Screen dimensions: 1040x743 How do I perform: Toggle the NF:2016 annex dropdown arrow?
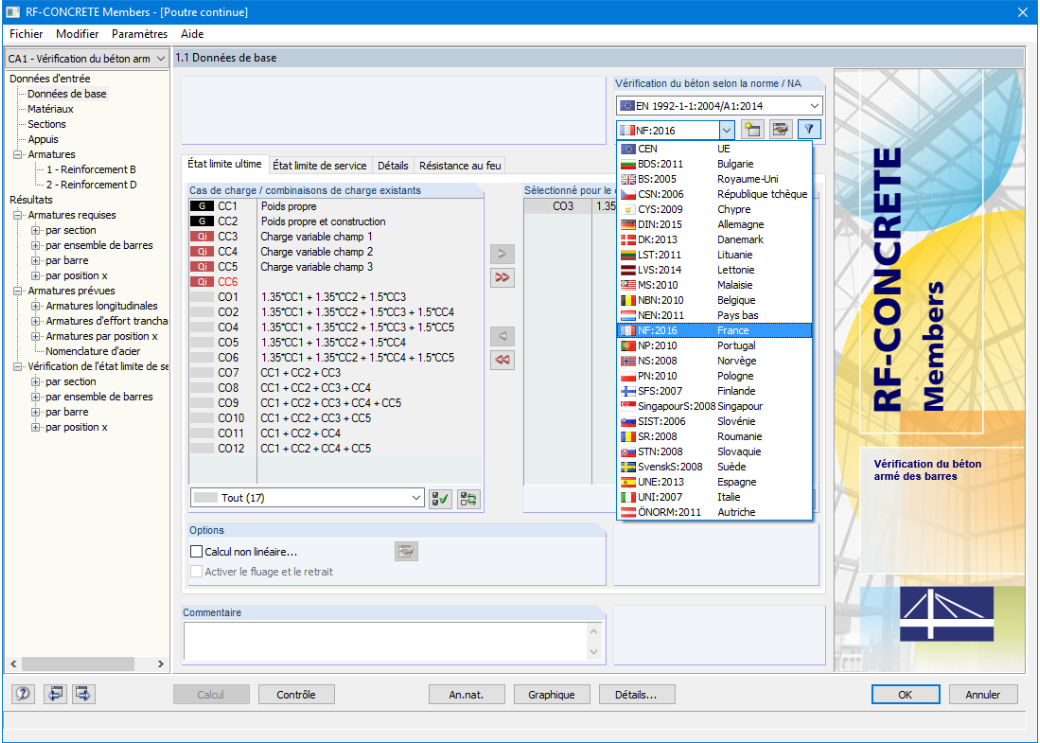[727, 130]
